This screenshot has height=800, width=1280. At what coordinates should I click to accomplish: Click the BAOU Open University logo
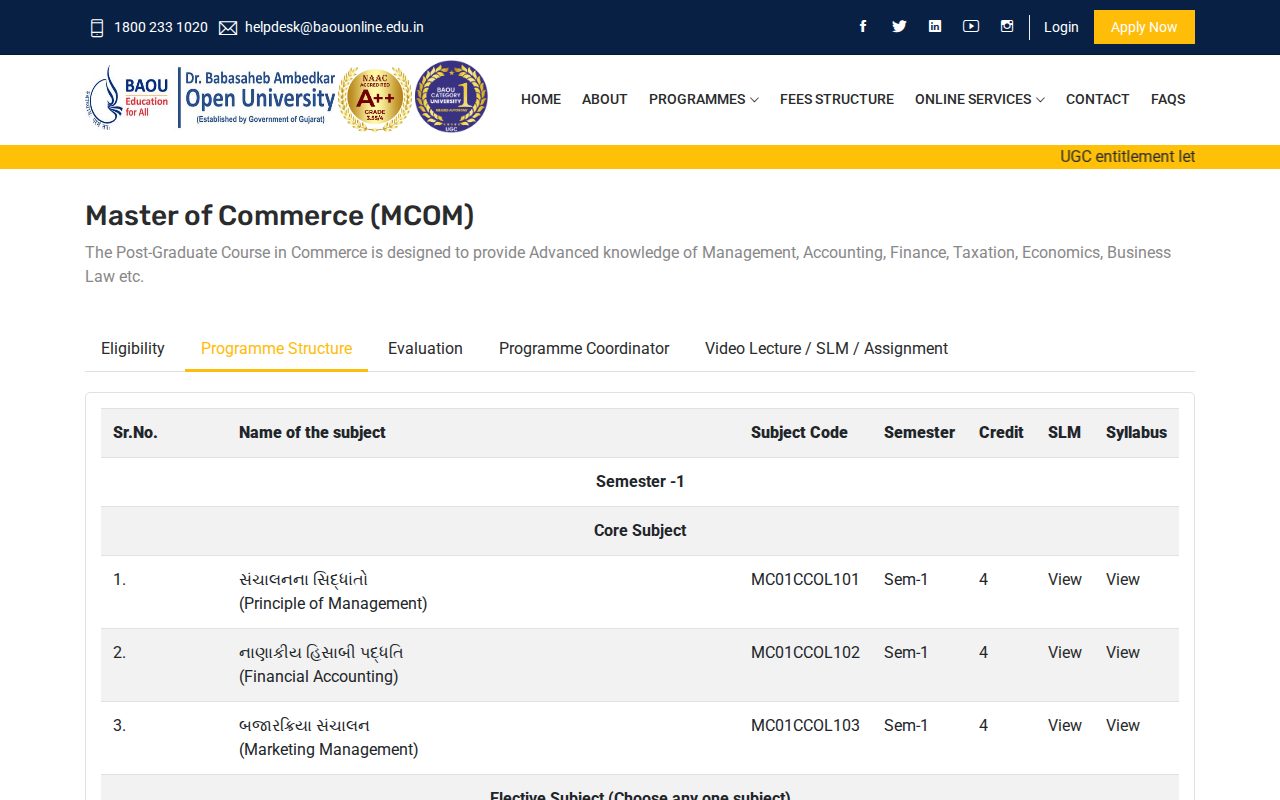tap(211, 98)
